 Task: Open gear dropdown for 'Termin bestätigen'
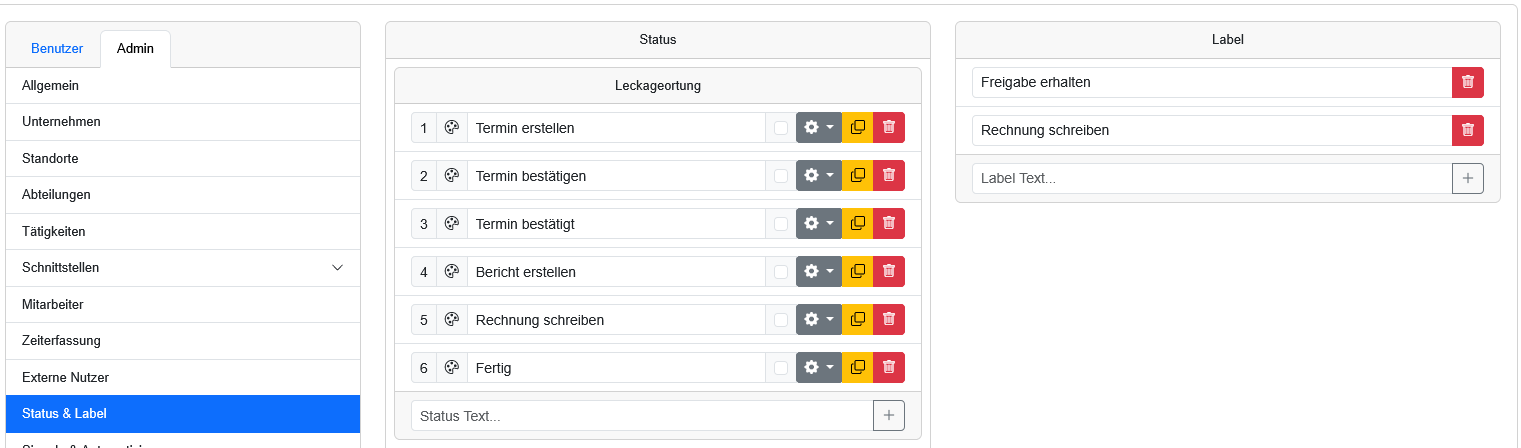(x=819, y=176)
